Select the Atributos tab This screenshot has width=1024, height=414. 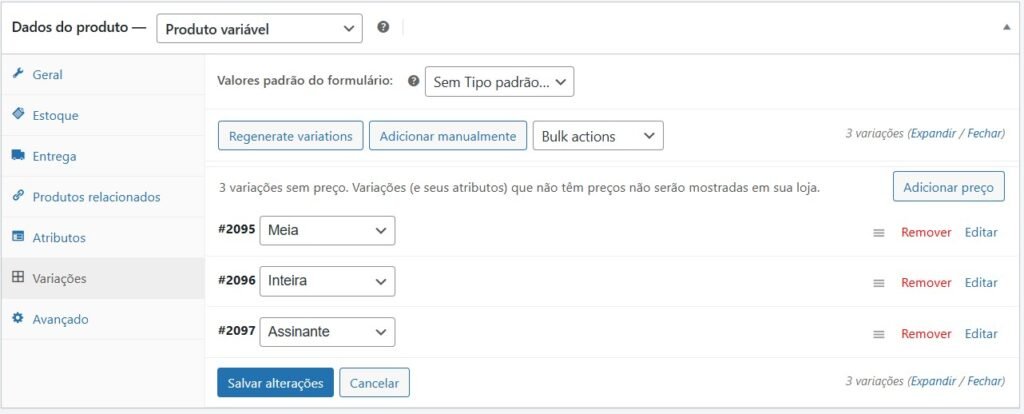59,238
